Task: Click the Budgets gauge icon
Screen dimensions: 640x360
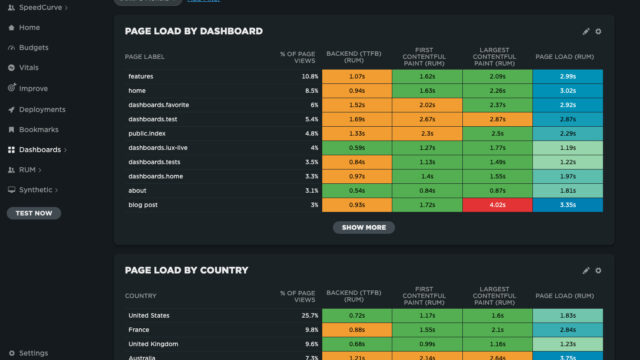Action: coord(11,47)
